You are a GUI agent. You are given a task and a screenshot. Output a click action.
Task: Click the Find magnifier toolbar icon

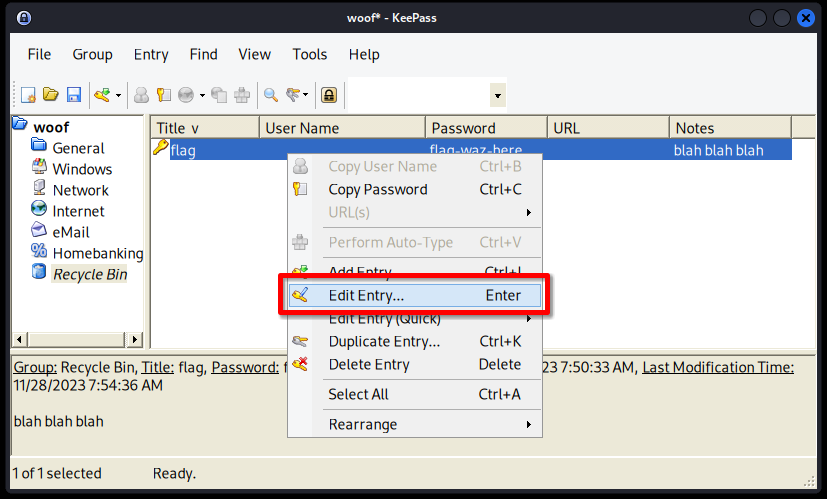tap(271, 95)
